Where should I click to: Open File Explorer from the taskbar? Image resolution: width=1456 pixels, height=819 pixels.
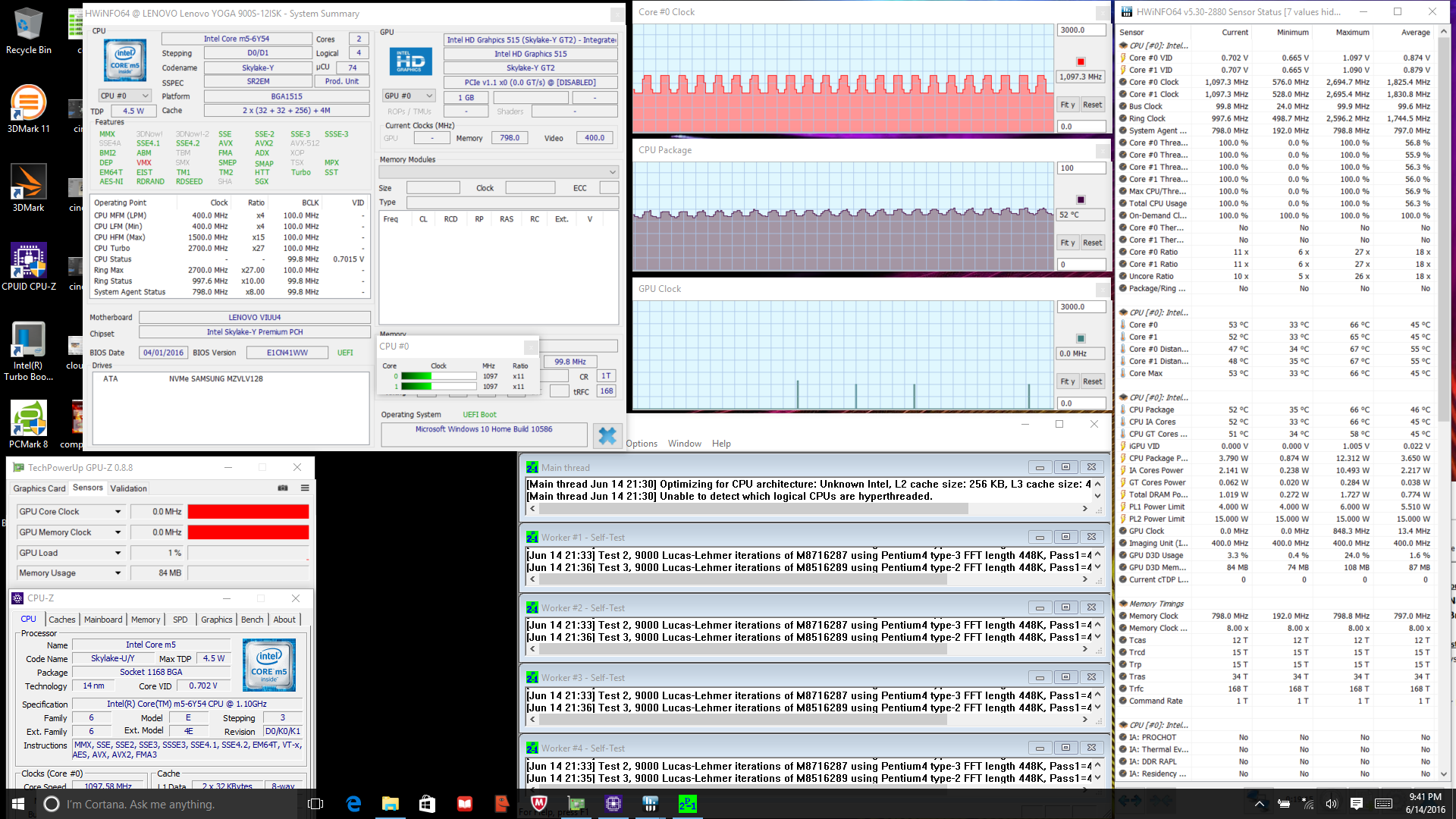[x=391, y=804]
